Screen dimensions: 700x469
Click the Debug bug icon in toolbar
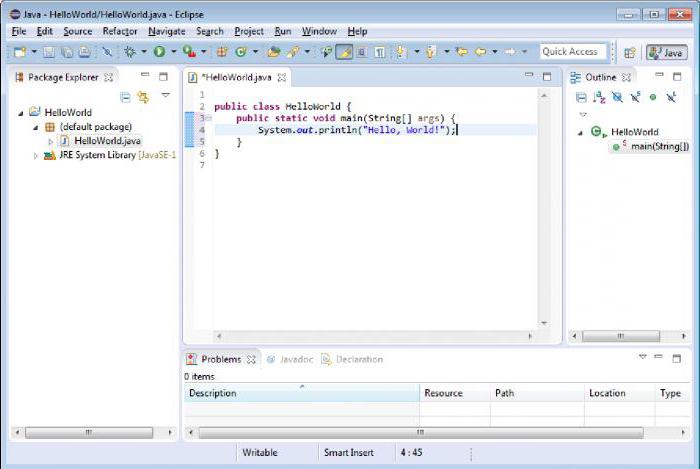(130, 52)
